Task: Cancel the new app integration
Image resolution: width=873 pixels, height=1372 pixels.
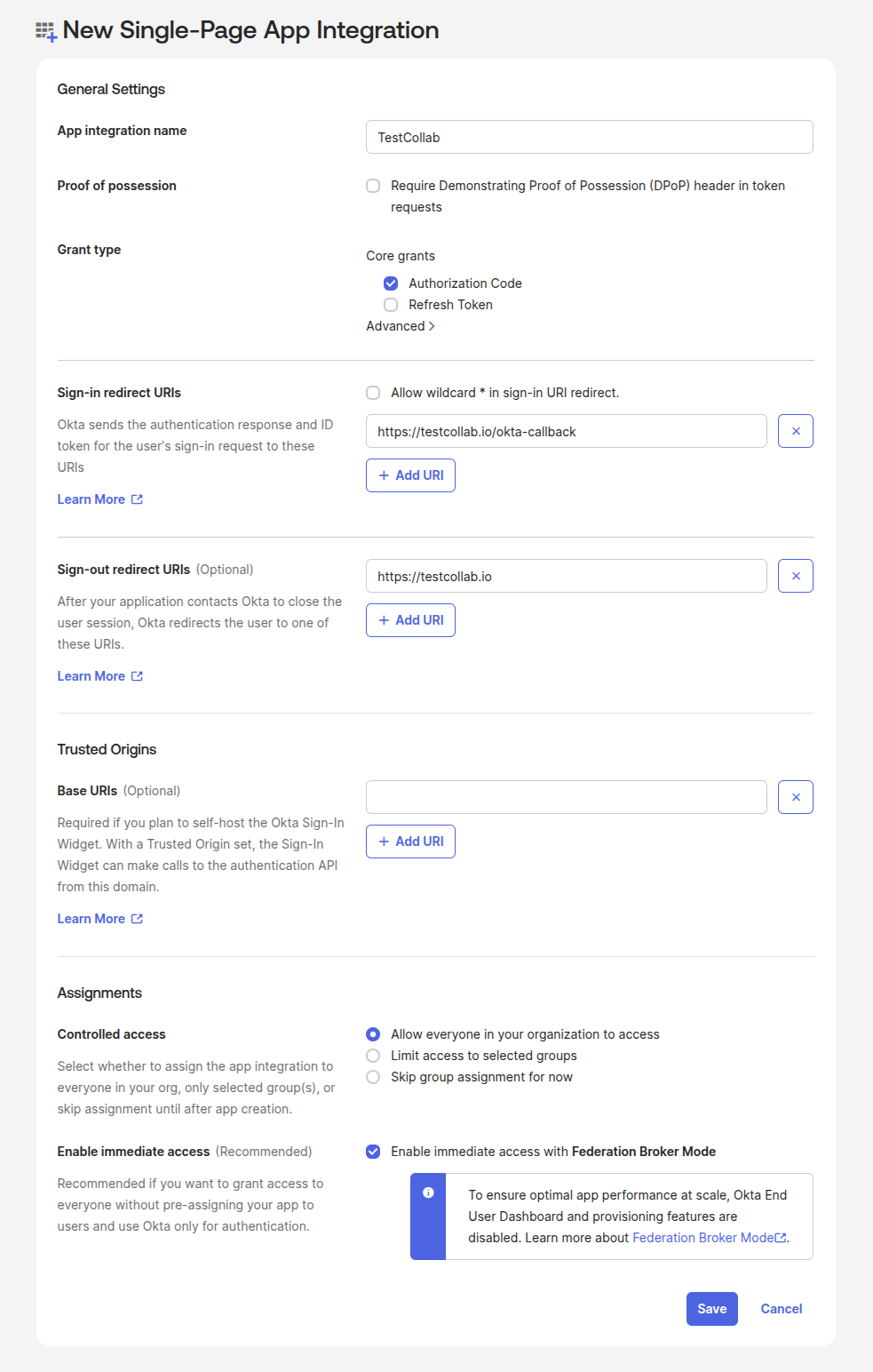Action: pos(781,1309)
